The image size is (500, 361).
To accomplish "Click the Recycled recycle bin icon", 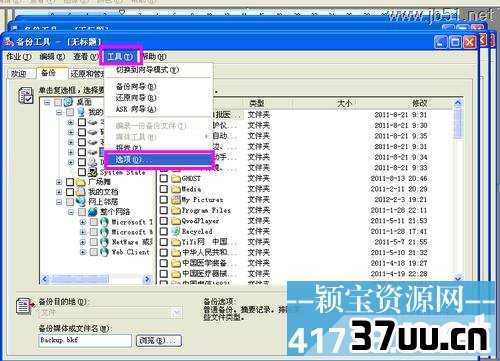I will click(176, 231).
